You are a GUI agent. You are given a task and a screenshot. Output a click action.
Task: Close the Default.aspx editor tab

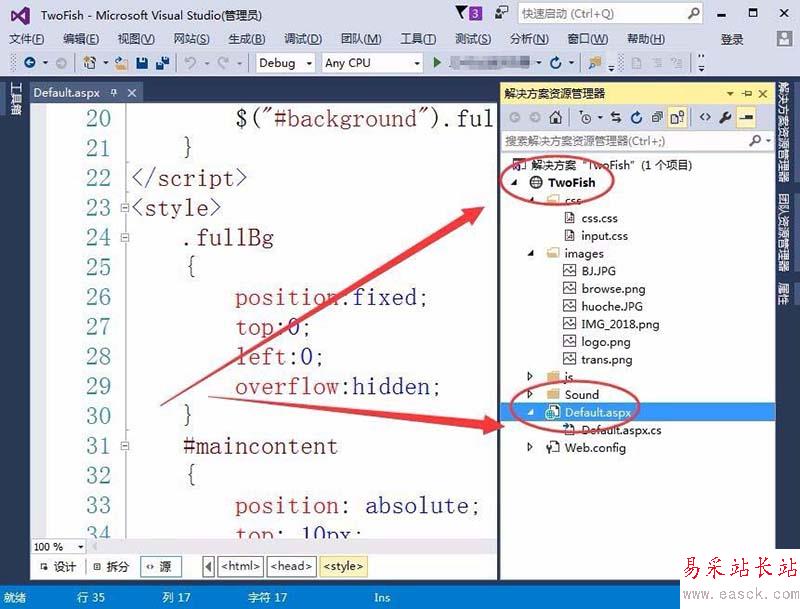[x=132, y=93]
